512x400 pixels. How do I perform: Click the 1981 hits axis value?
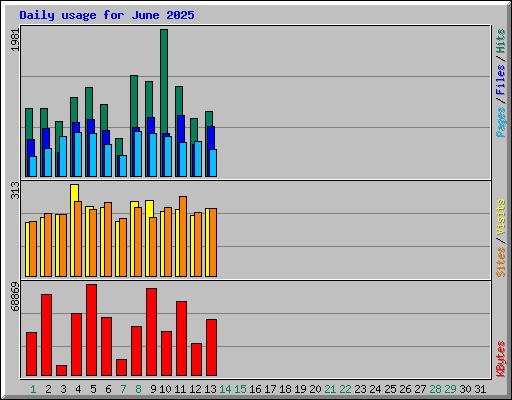(x=15, y=40)
